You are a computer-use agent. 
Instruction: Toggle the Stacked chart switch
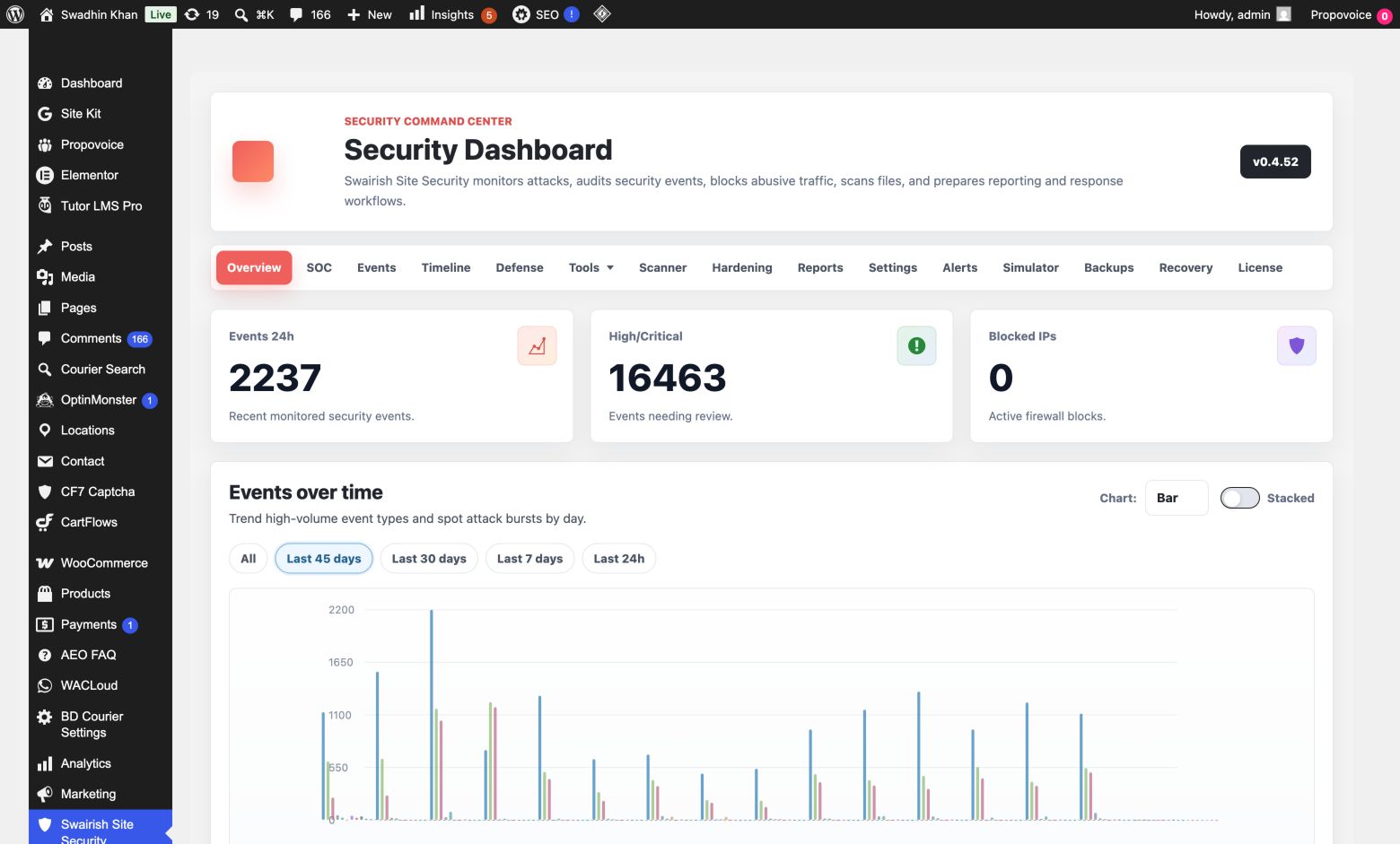coord(1240,498)
